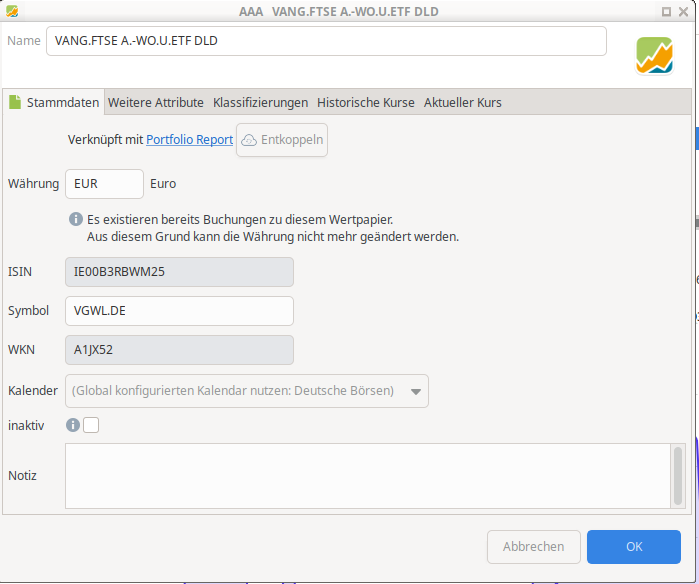
Task: Click the info icon beside currency notice
Action: [x=76, y=219]
